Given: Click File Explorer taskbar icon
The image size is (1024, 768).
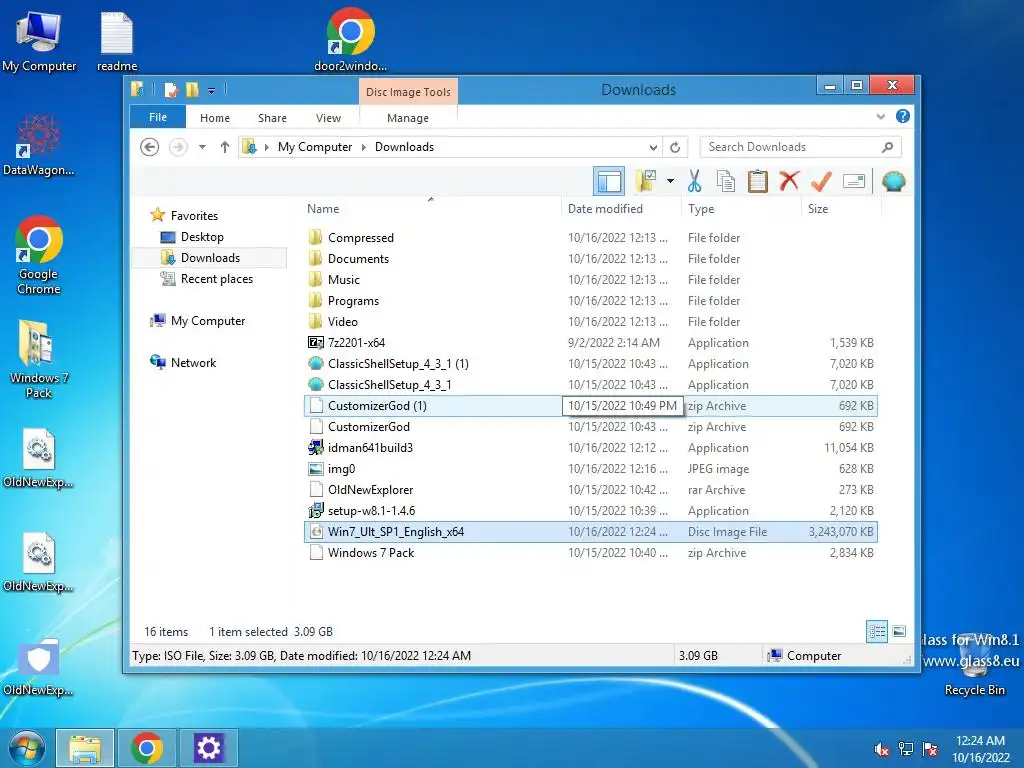Looking at the screenshot, I should (x=85, y=748).
